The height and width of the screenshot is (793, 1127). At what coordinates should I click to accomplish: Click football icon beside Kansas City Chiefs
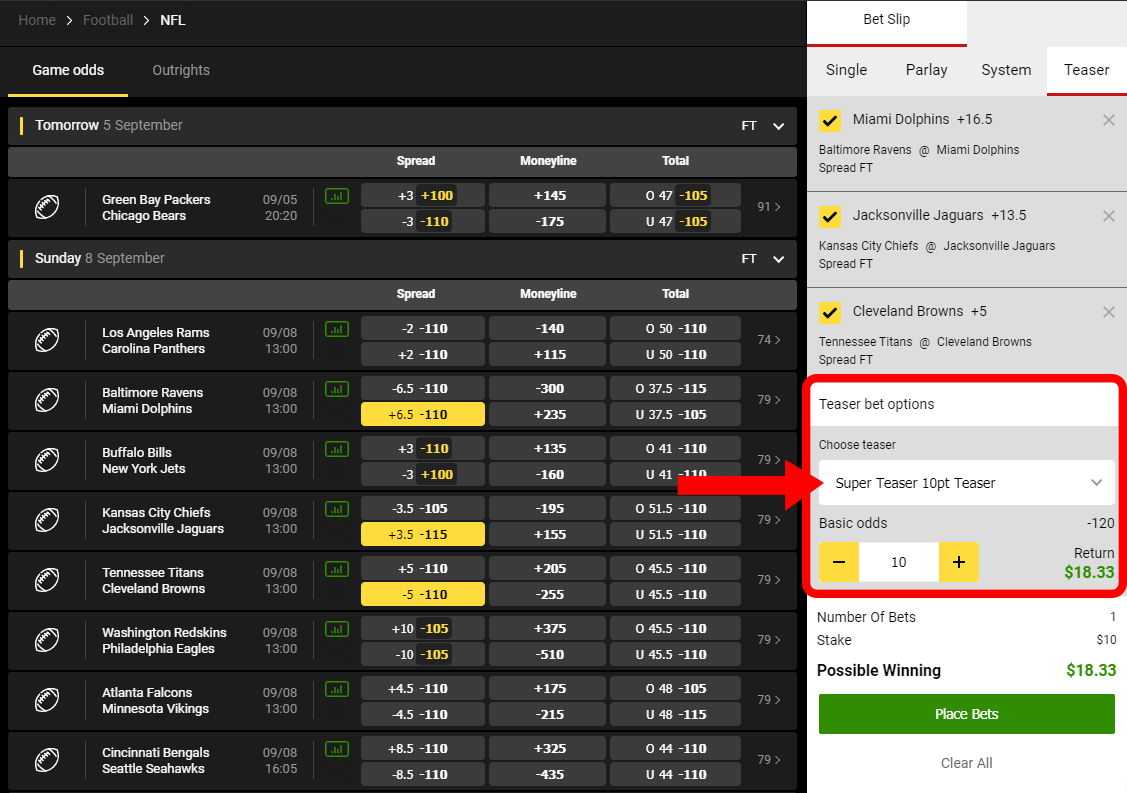tap(47, 520)
